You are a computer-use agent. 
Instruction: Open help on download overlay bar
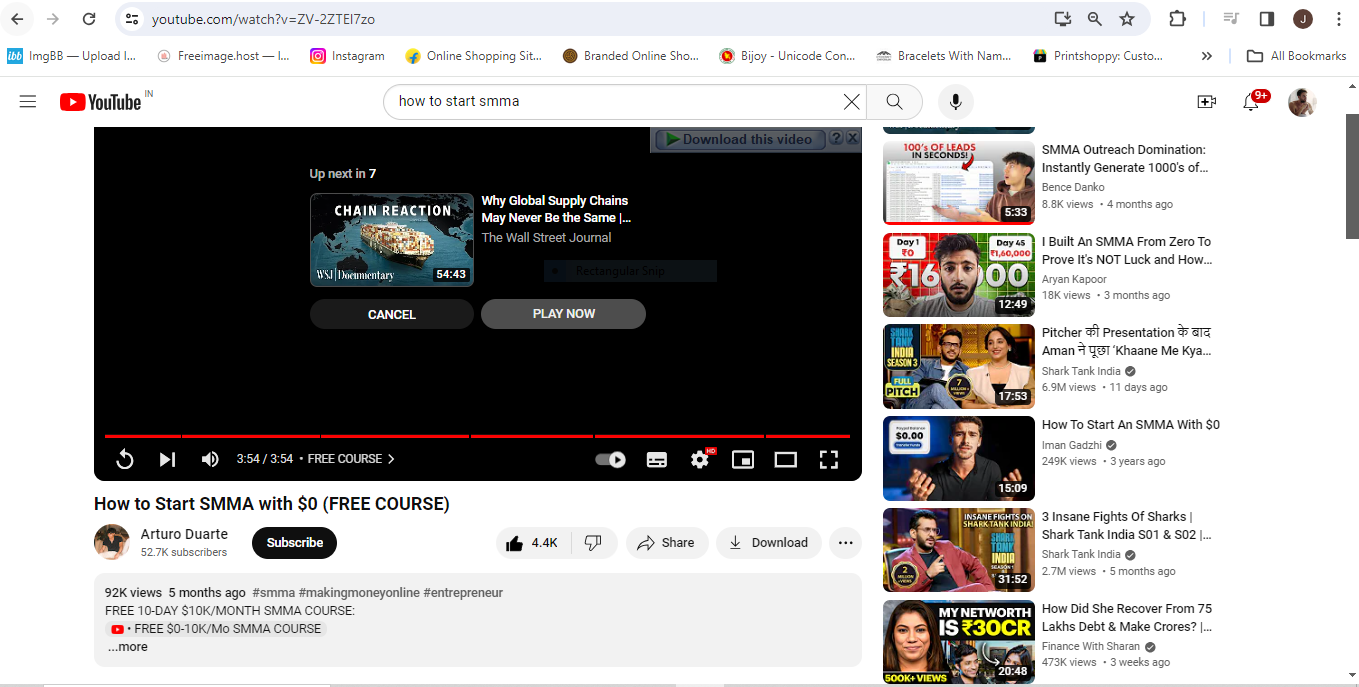click(836, 138)
